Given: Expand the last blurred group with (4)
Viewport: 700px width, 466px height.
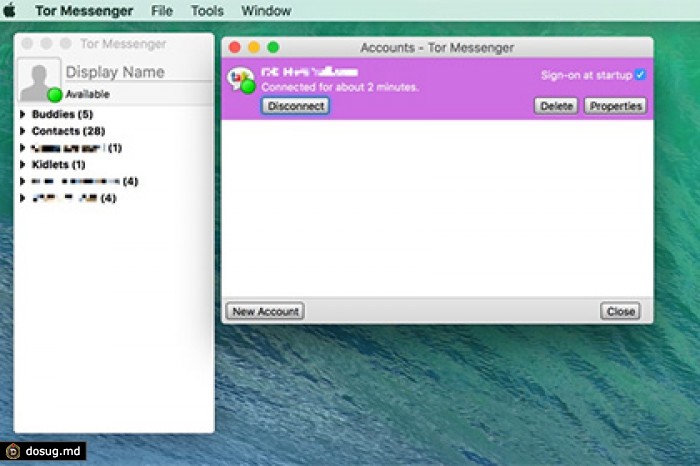Looking at the screenshot, I should pyautogui.click(x=23, y=198).
